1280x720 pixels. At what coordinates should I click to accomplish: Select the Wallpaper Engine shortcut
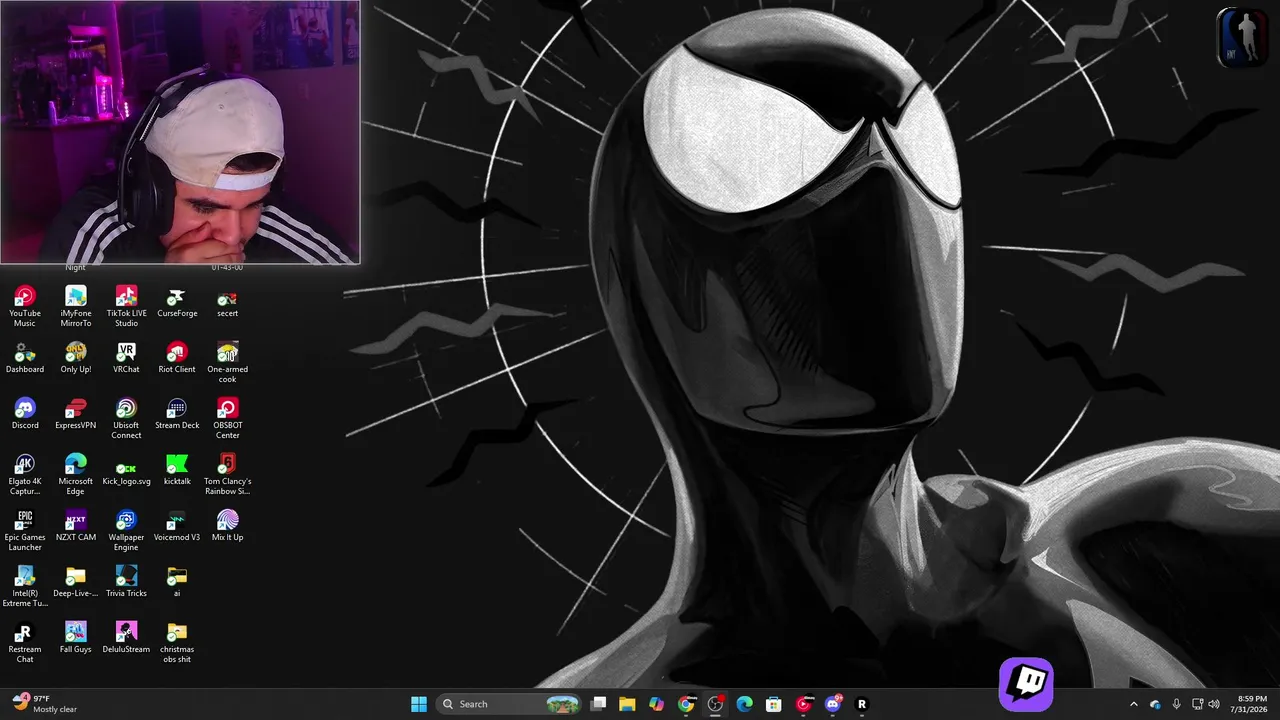click(x=126, y=530)
